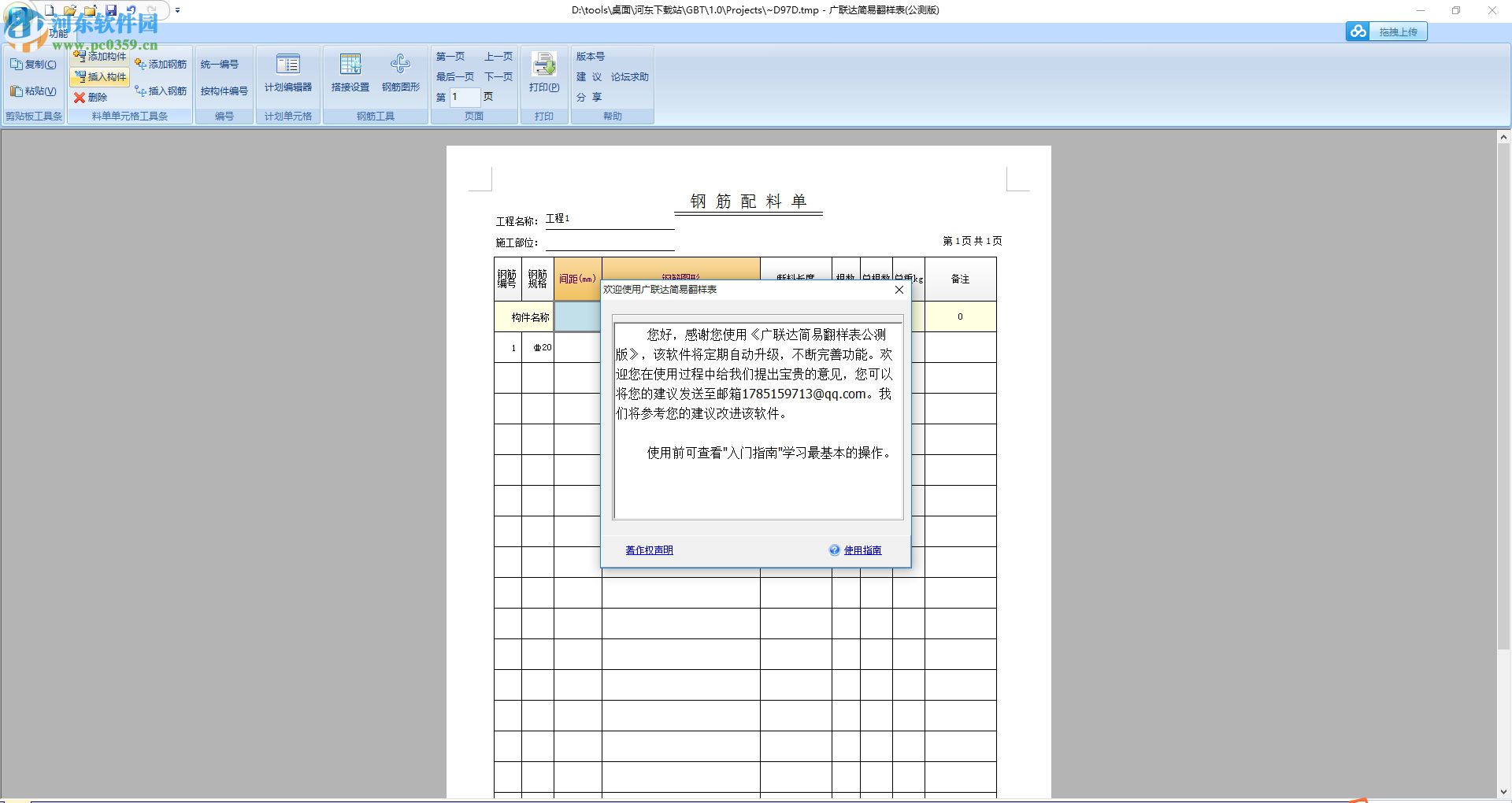Open the quick access toolbar customize dropdown

tap(177, 10)
